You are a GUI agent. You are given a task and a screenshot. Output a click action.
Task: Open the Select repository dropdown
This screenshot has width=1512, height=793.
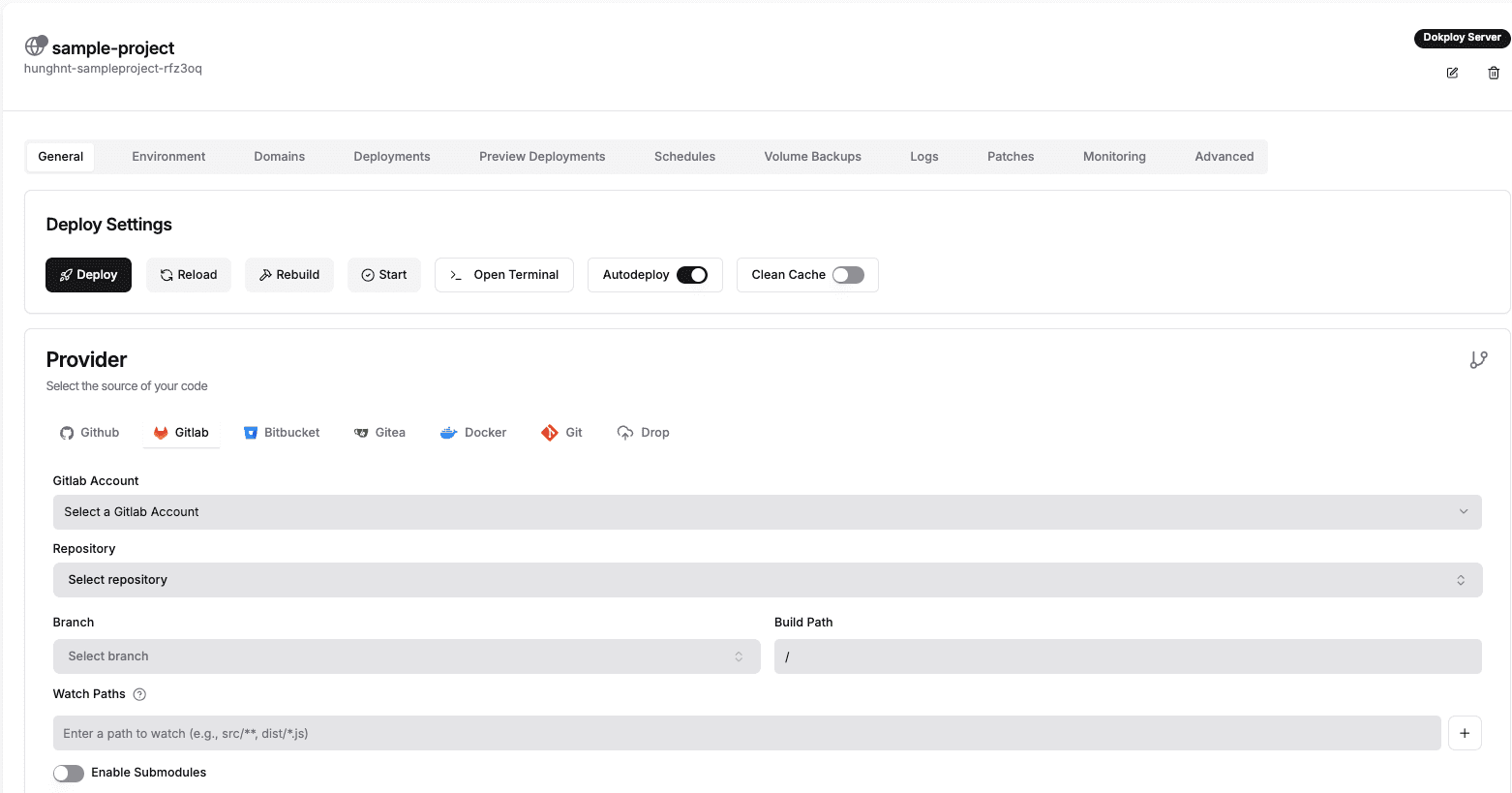767,579
